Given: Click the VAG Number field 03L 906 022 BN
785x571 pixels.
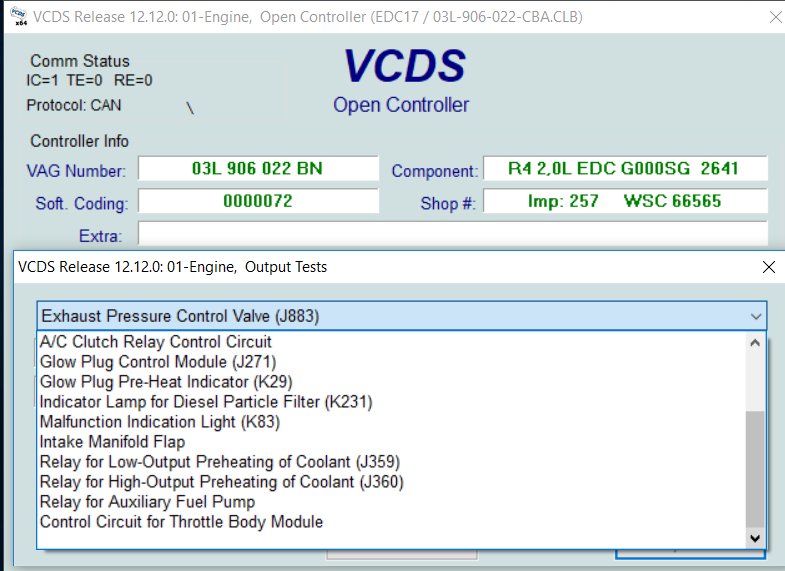Looking at the screenshot, I should (x=258, y=169).
